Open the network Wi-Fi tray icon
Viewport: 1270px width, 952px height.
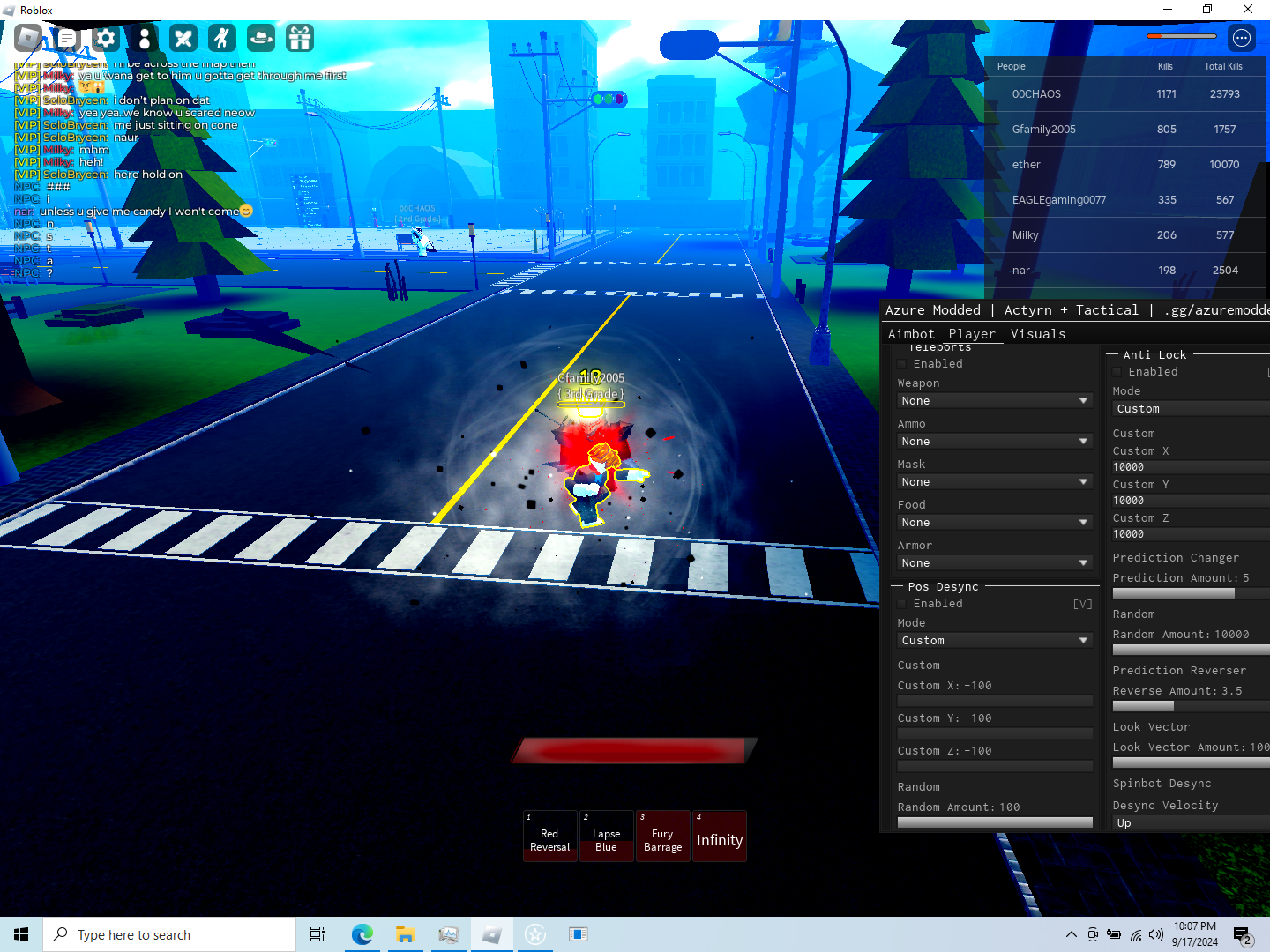click(1136, 934)
